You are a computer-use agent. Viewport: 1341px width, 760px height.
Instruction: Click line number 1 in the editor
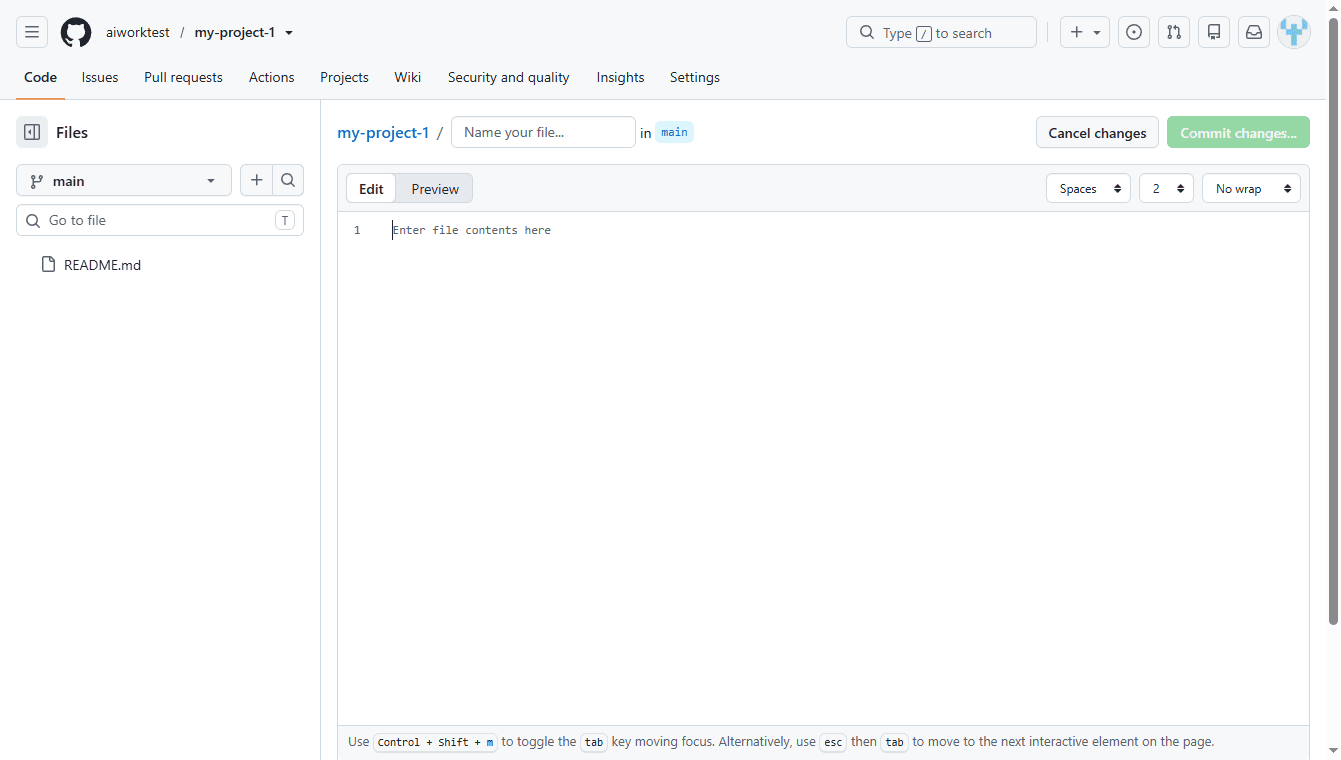(x=357, y=230)
